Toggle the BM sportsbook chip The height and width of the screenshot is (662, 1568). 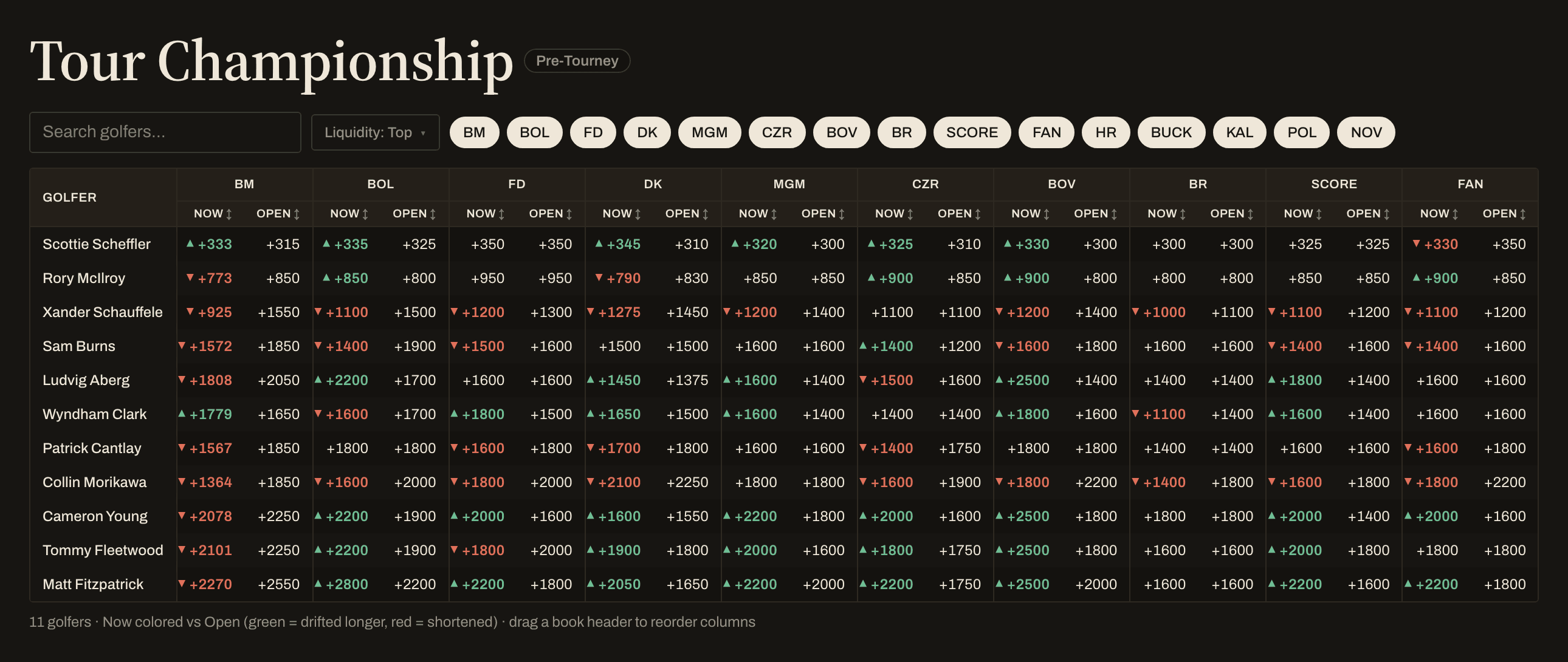474,132
